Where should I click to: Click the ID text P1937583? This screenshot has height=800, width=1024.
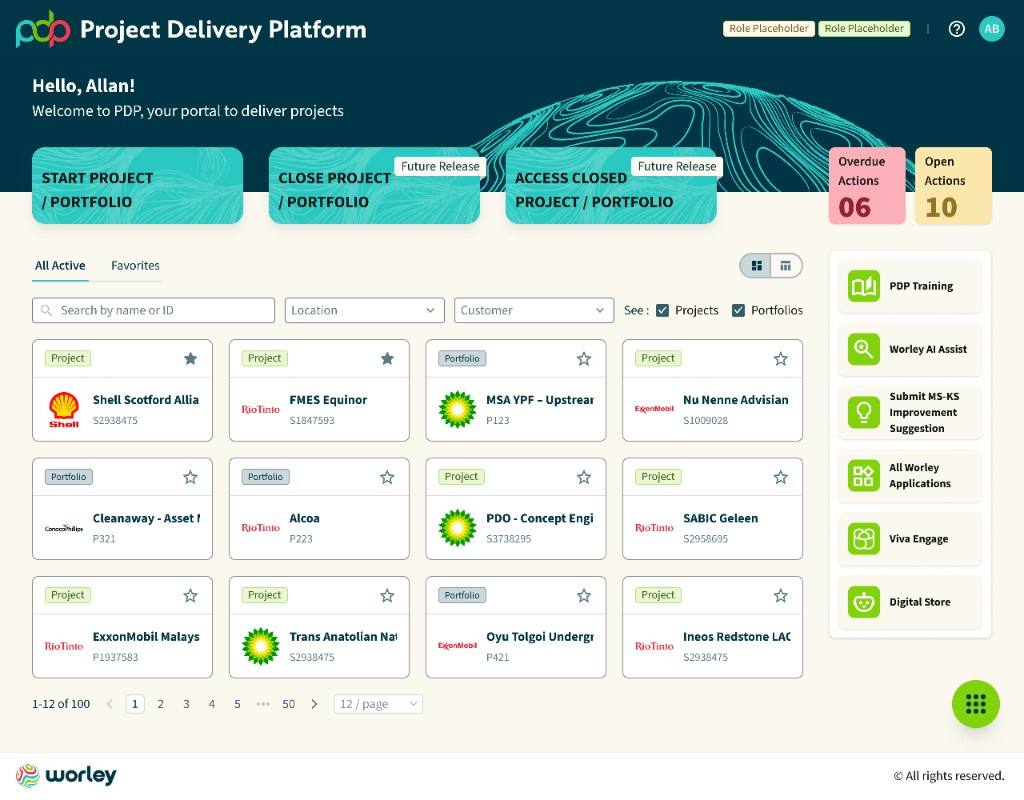(116, 657)
